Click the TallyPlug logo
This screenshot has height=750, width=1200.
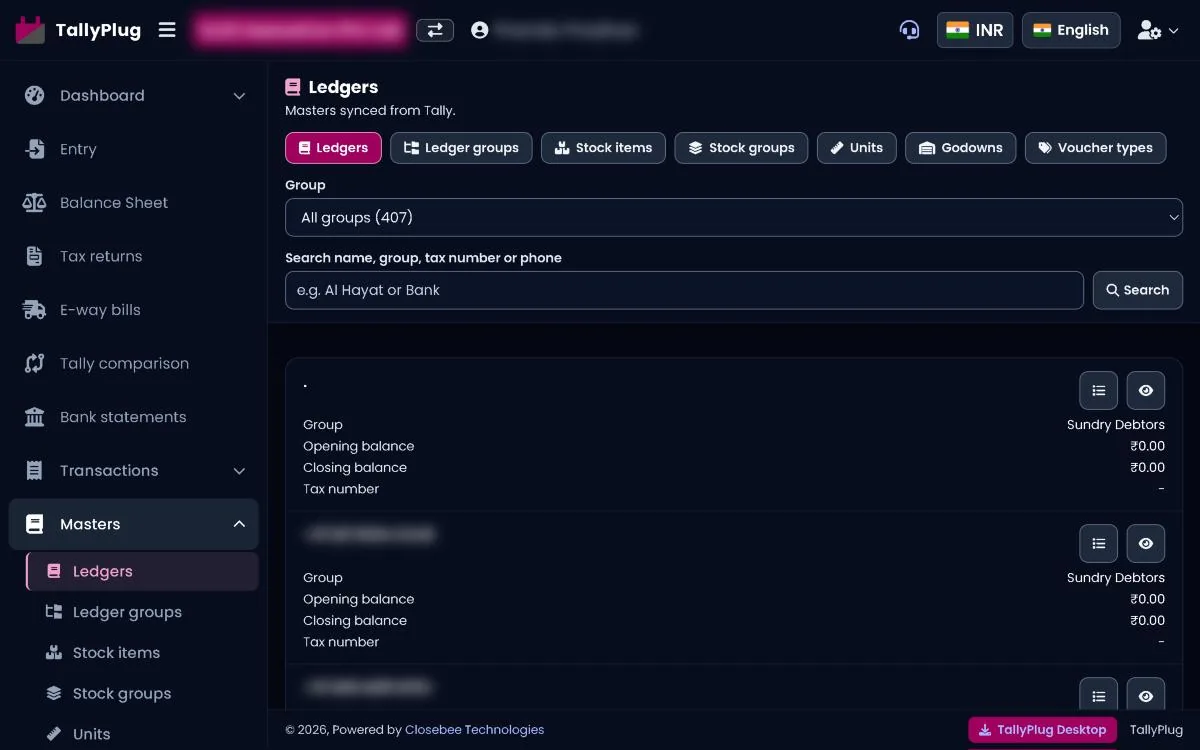point(78,30)
